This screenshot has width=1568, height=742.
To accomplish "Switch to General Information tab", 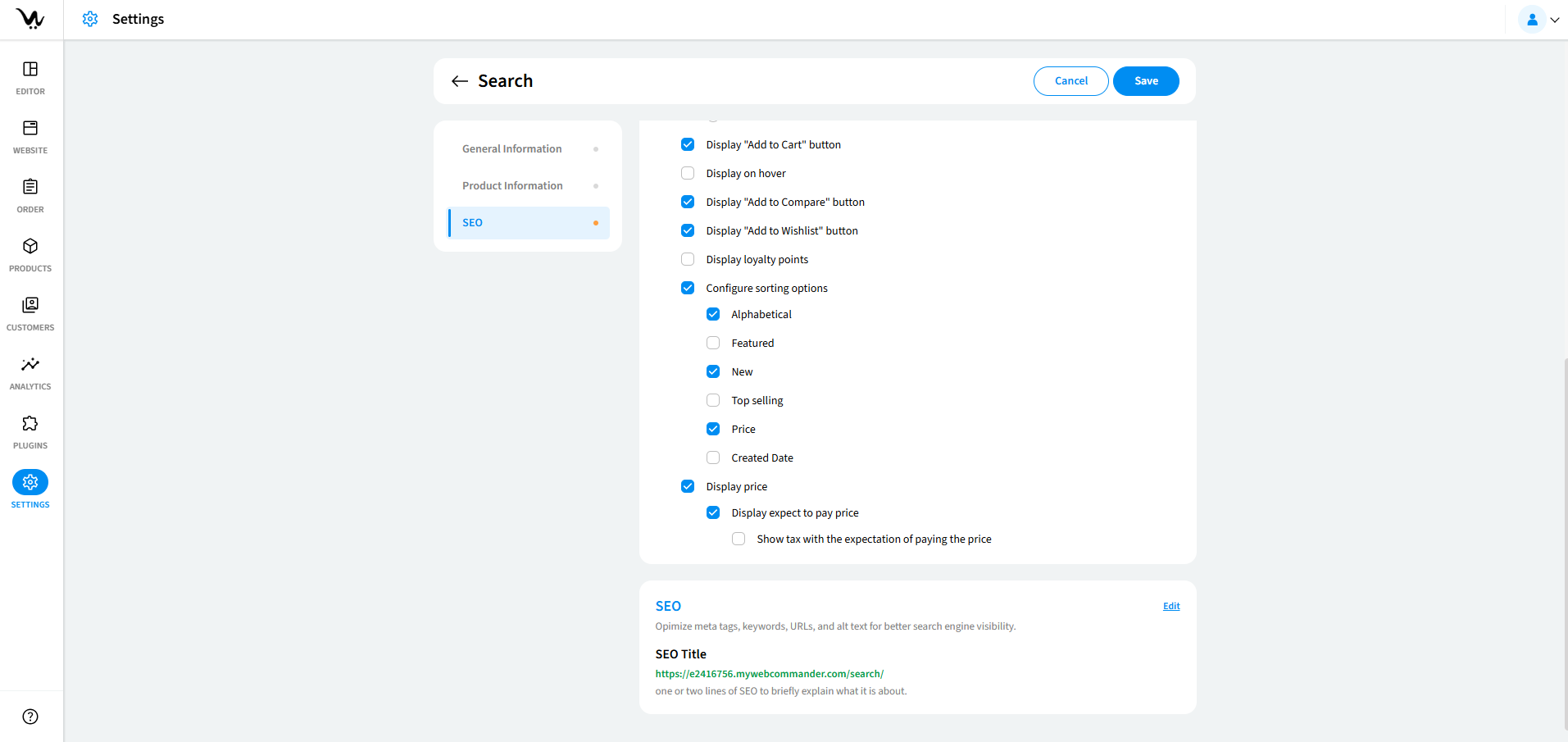I will point(511,149).
